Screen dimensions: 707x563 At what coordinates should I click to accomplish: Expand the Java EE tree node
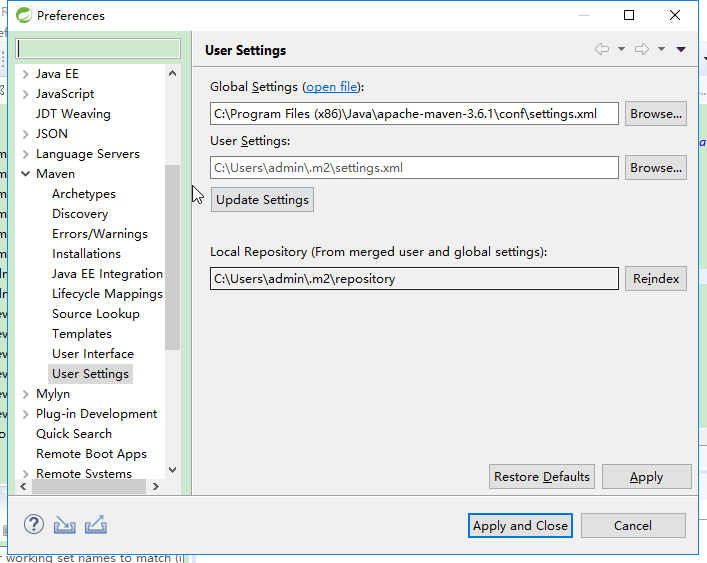(26, 74)
